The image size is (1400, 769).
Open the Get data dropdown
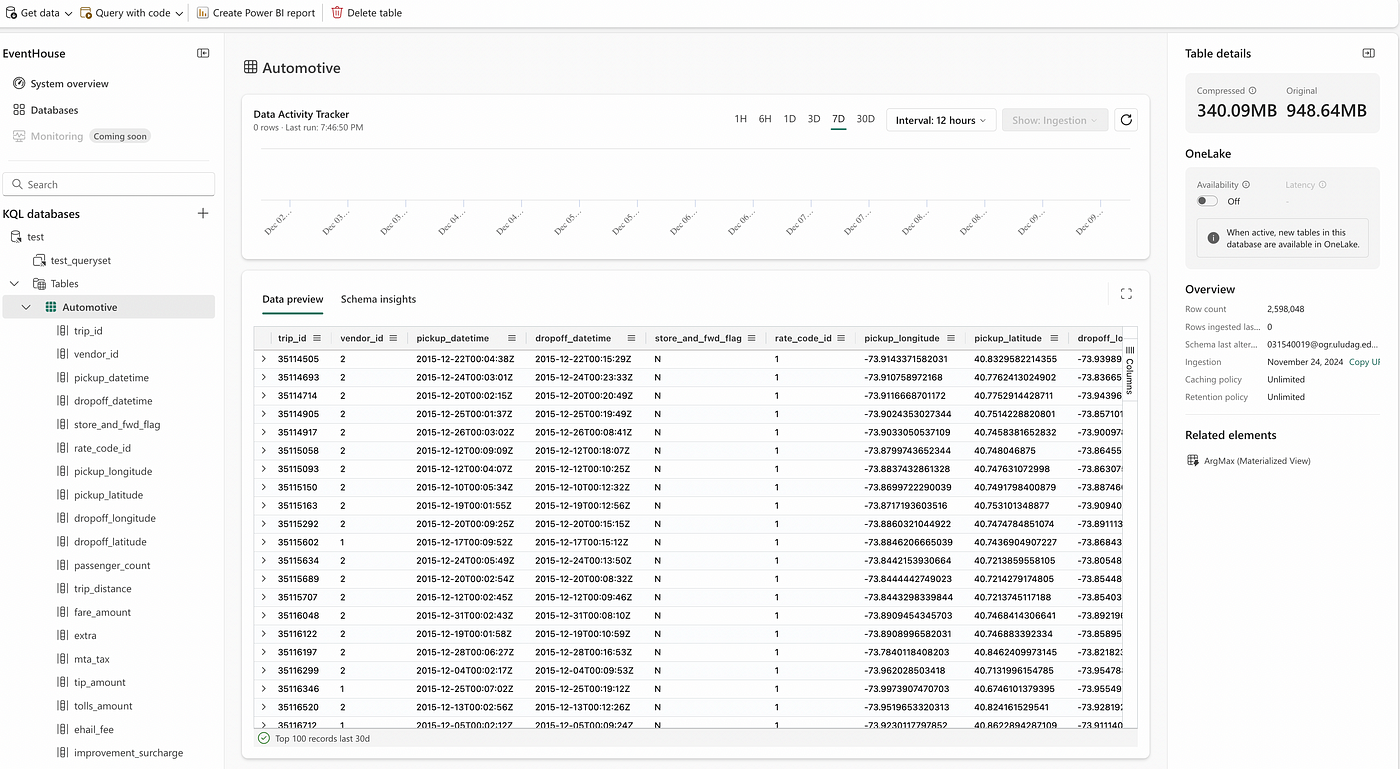pyautogui.click(x=38, y=13)
